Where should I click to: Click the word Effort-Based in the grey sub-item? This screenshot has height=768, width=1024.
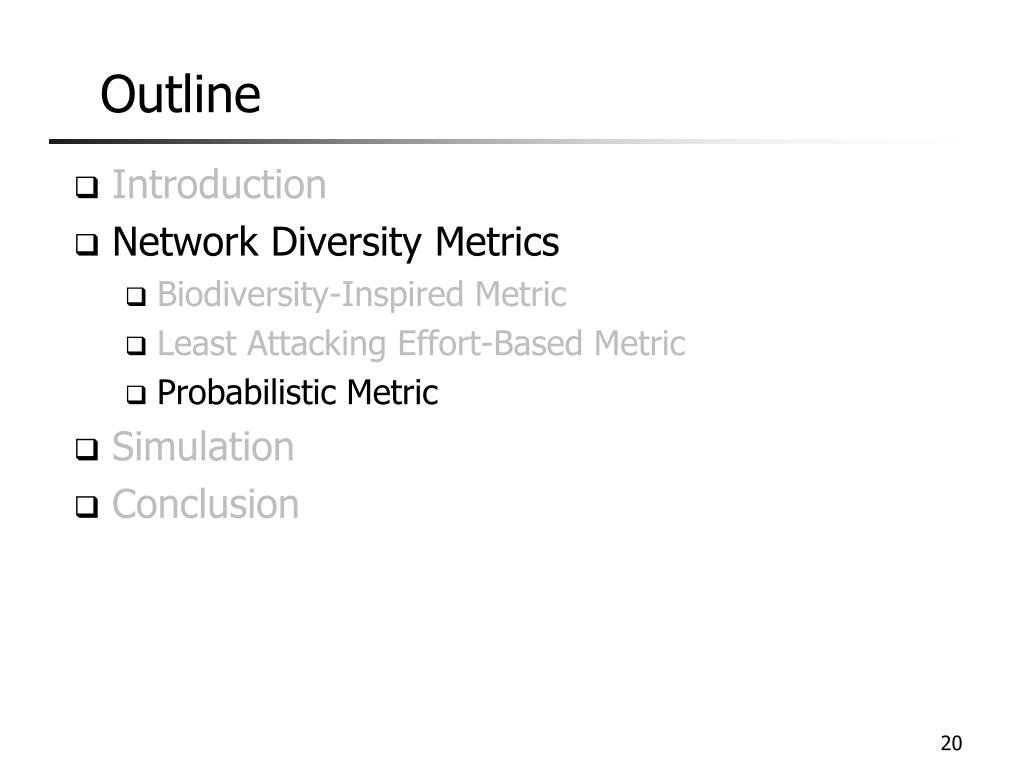click(x=489, y=344)
